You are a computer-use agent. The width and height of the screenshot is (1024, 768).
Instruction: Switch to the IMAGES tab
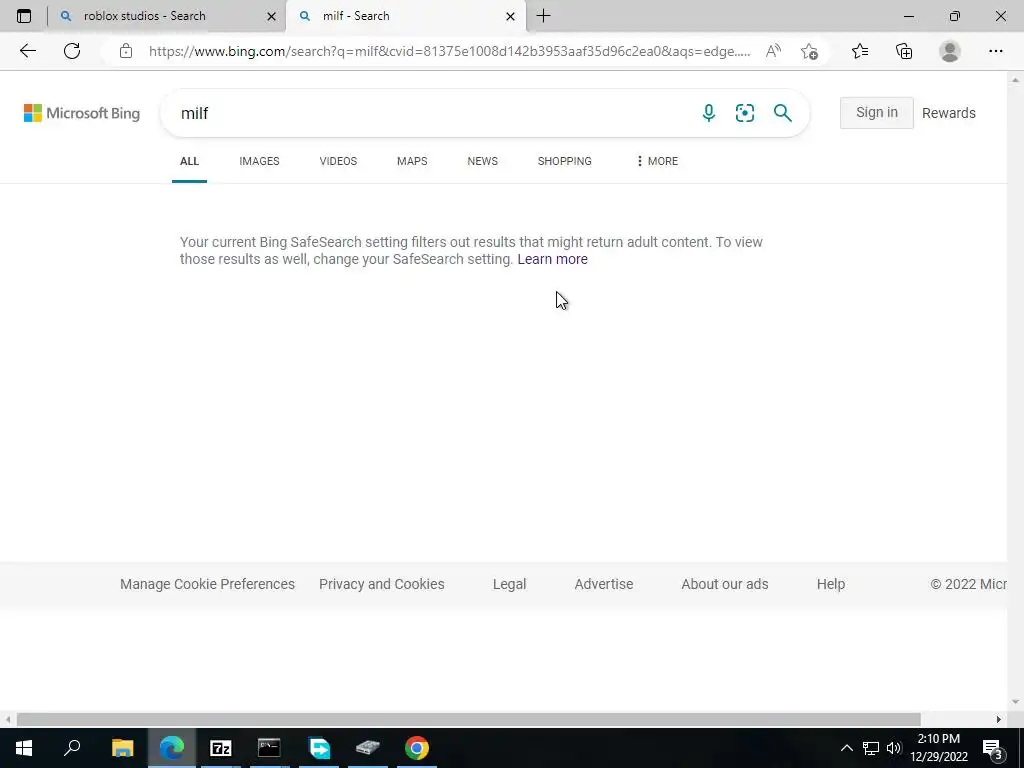click(259, 161)
